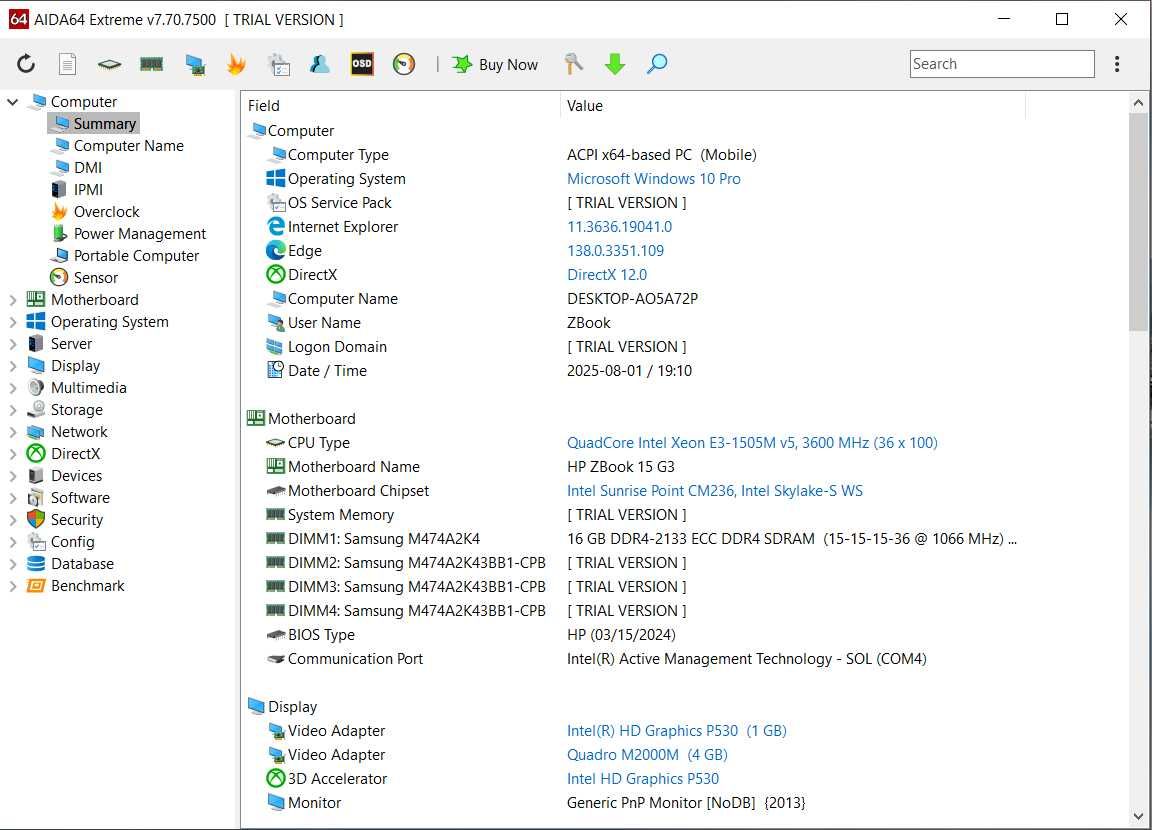This screenshot has width=1152, height=830.
Task: Open the QuadCore Intel Xeon CPU link
Action: [752, 443]
